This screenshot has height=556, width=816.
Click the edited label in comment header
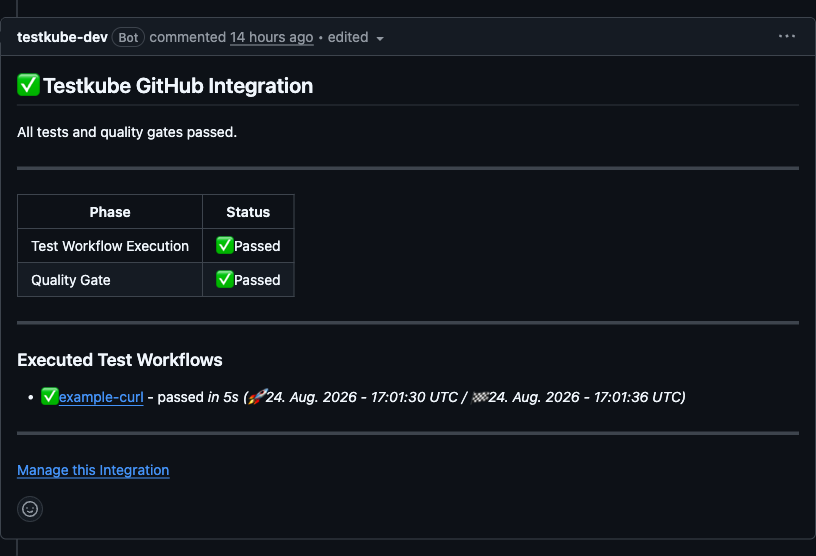[348, 37]
